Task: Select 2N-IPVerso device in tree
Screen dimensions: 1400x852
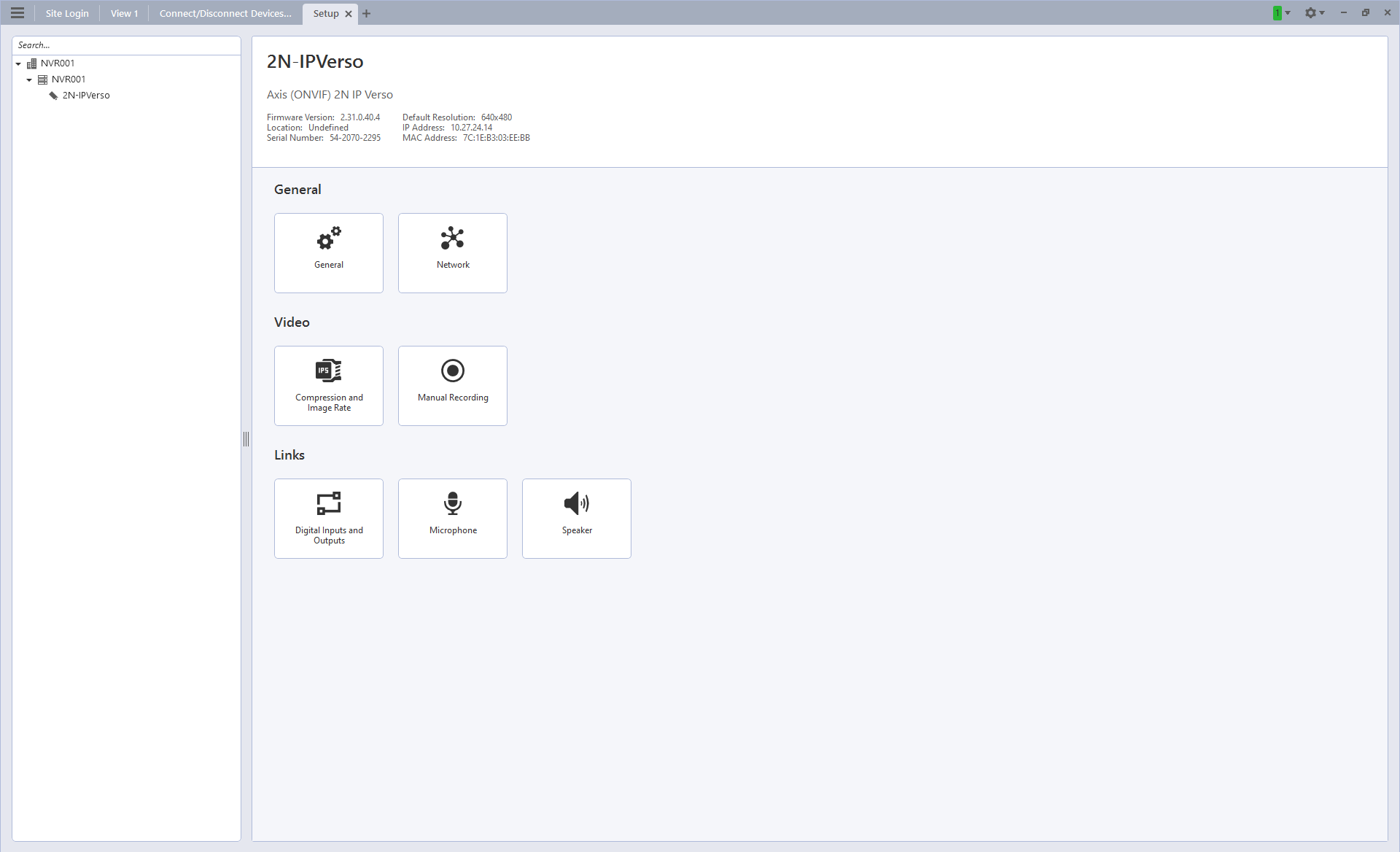Action: pos(85,96)
